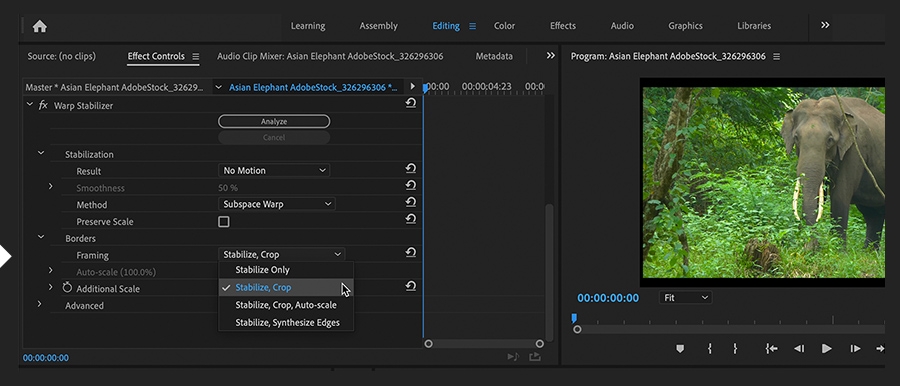Mark Out point in Program monitor

click(735, 348)
